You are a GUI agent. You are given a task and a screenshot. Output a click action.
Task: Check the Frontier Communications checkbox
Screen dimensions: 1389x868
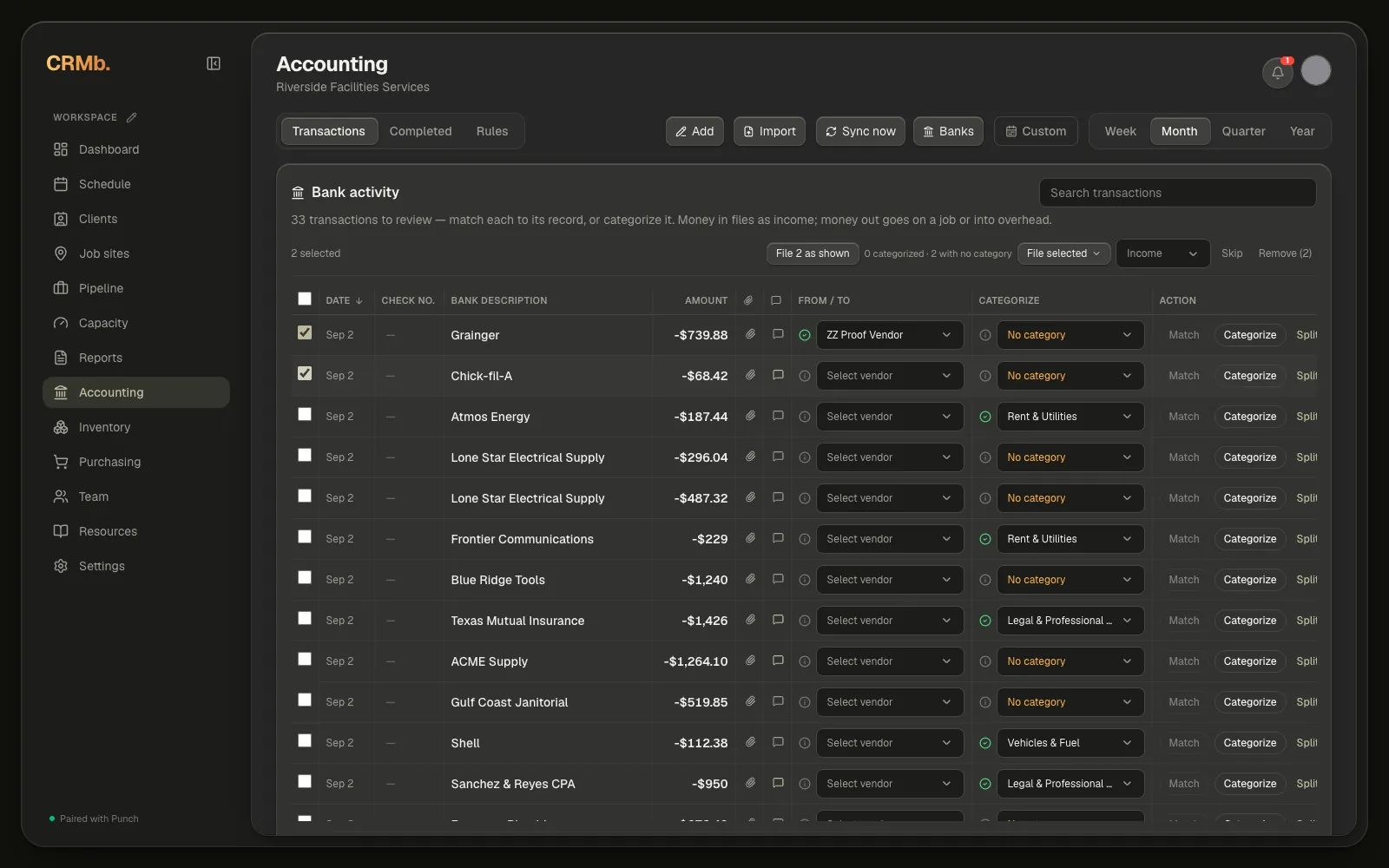click(x=305, y=536)
